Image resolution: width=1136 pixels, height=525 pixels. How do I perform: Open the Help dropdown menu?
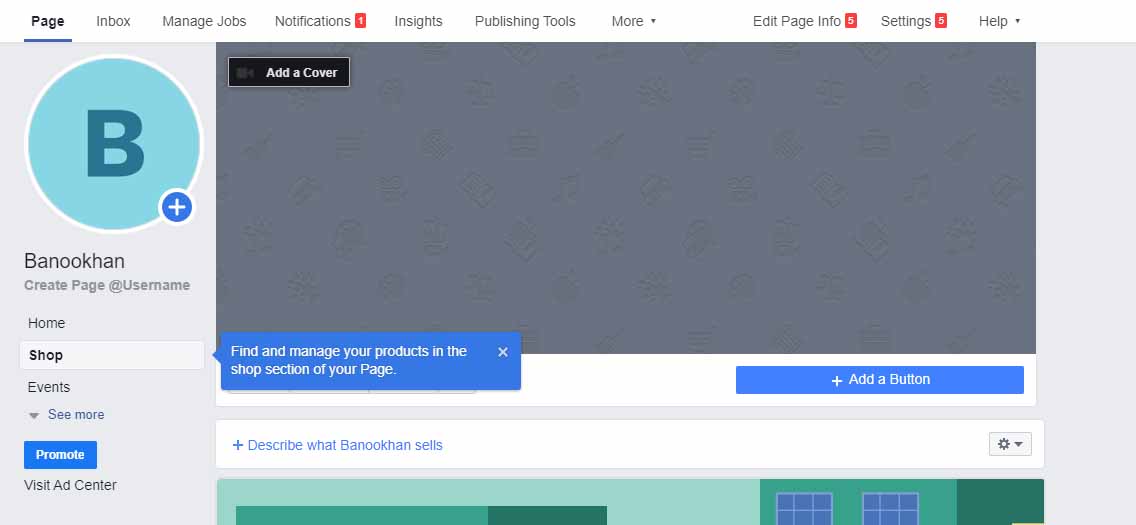click(x=999, y=21)
